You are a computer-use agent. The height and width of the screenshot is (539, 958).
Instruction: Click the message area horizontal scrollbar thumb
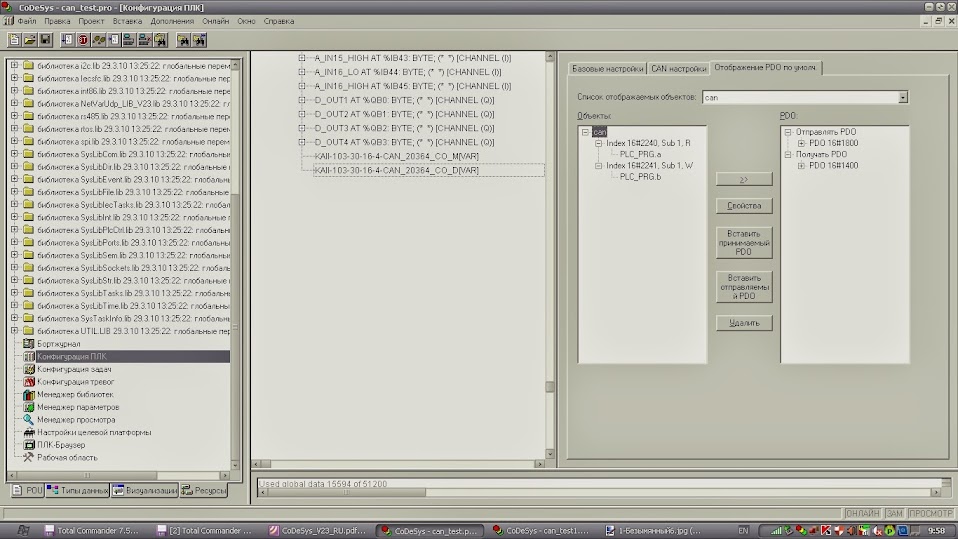(x=346, y=492)
